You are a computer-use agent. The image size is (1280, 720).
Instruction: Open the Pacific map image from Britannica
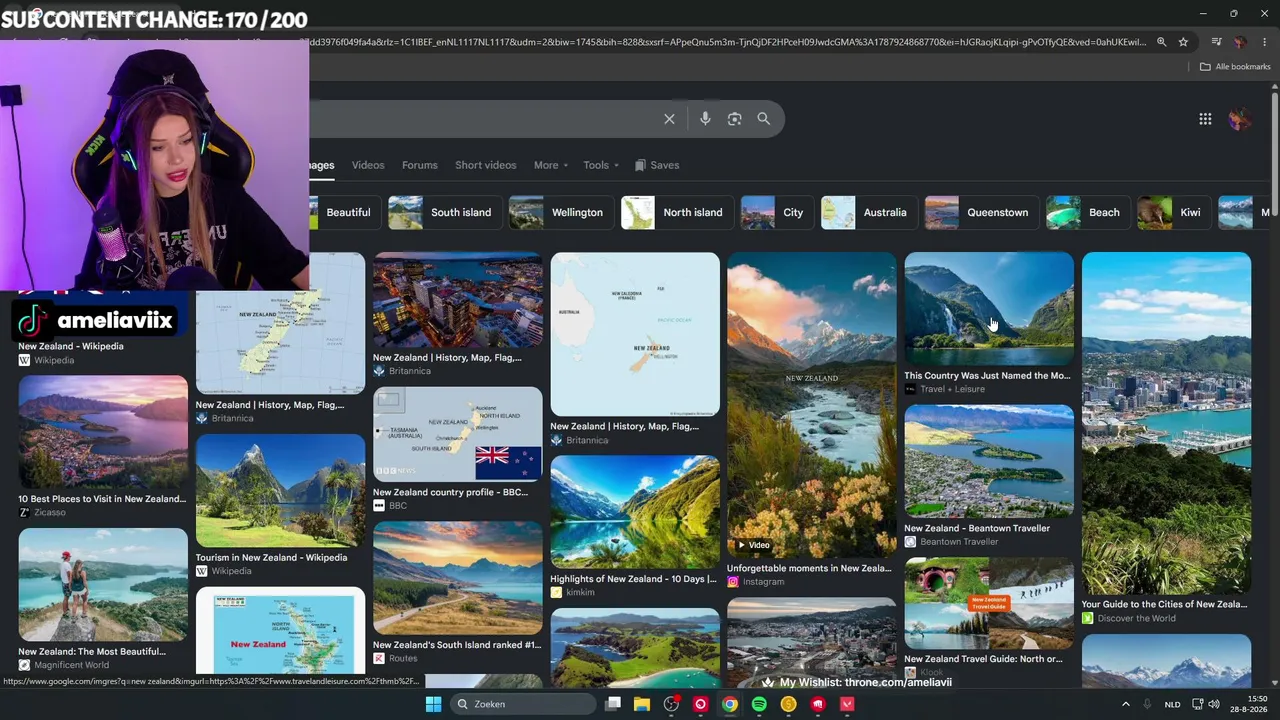tap(635, 334)
